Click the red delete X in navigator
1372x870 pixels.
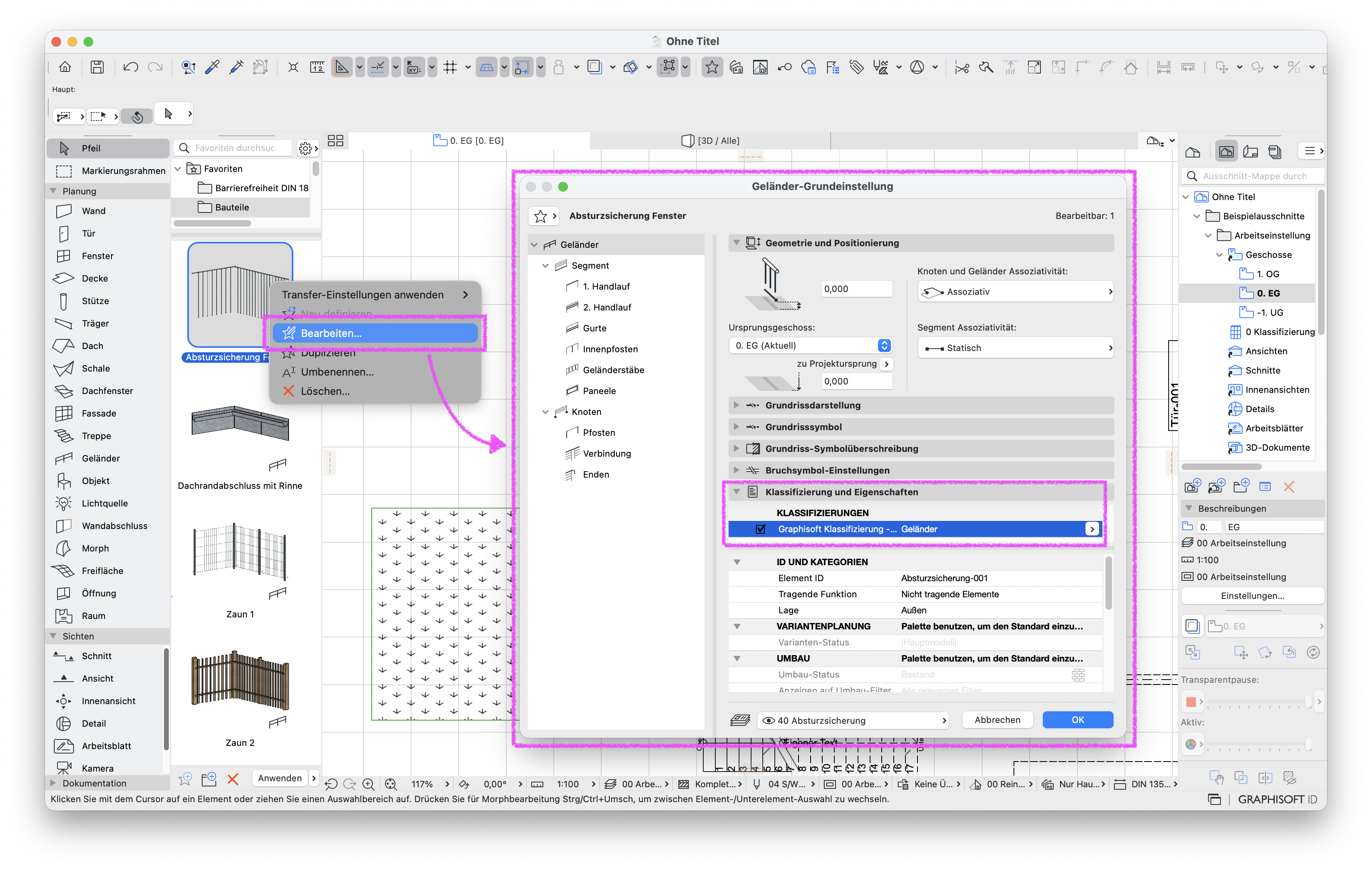pos(1289,487)
